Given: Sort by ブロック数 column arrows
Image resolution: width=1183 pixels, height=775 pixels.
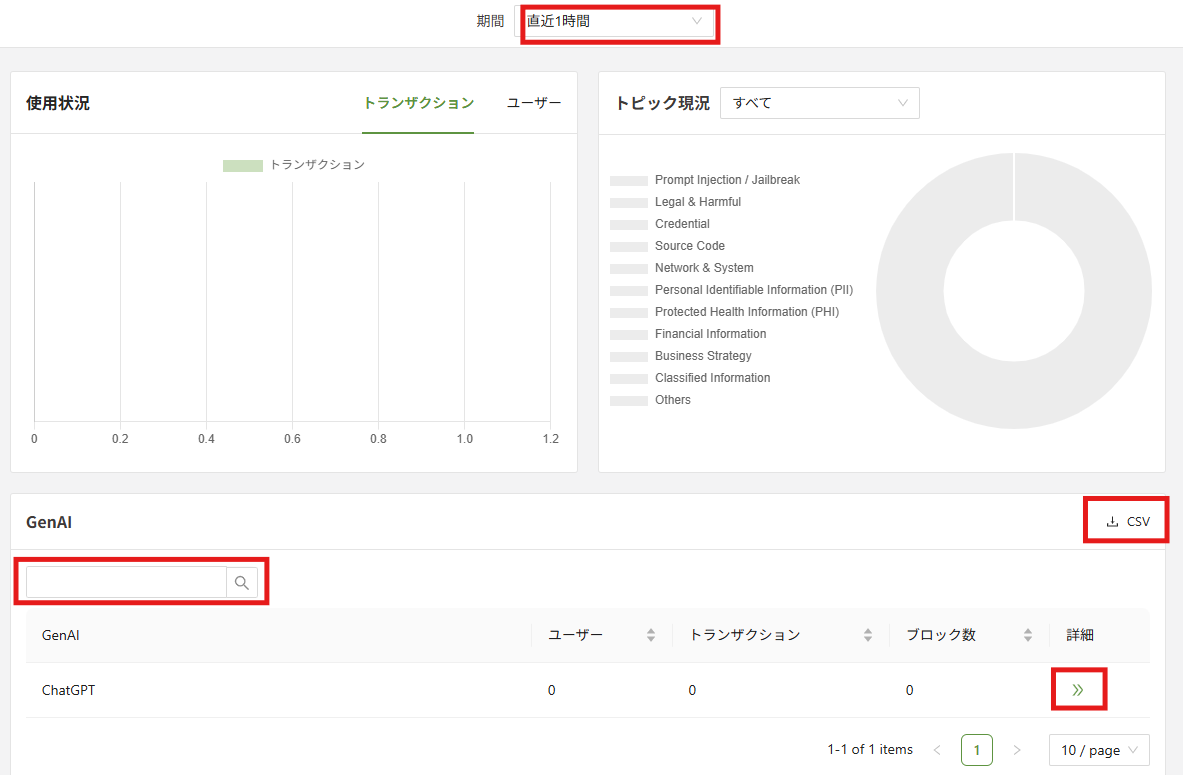Looking at the screenshot, I should (x=1028, y=635).
